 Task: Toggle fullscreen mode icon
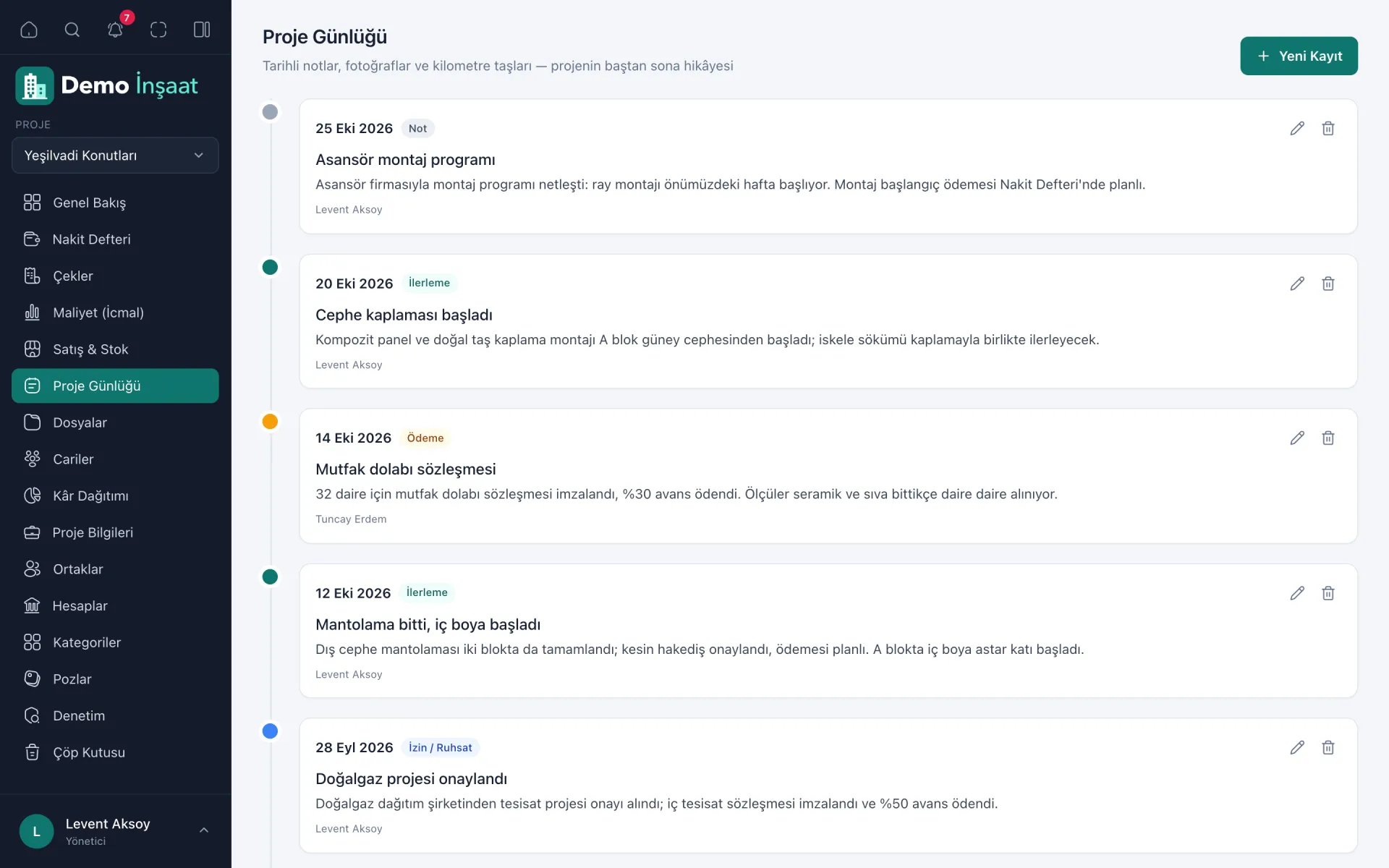[158, 30]
